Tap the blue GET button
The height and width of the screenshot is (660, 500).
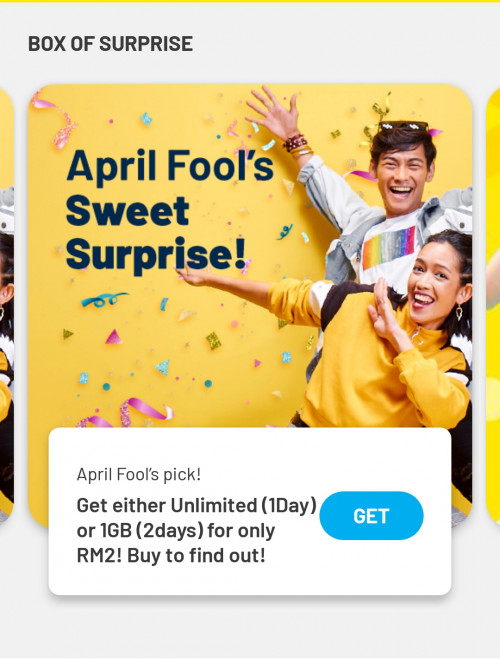coord(371,516)
